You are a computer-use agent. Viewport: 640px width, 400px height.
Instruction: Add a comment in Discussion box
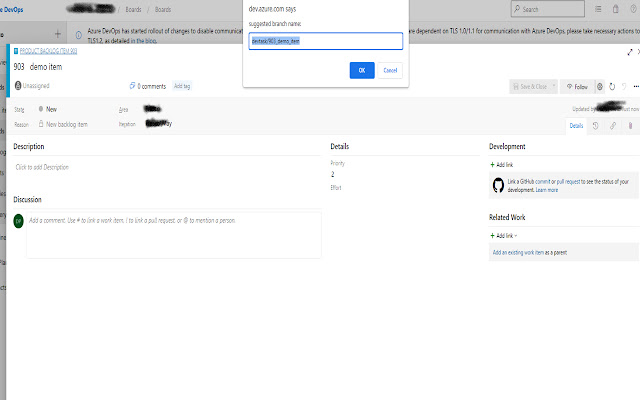tap(174, 235)
